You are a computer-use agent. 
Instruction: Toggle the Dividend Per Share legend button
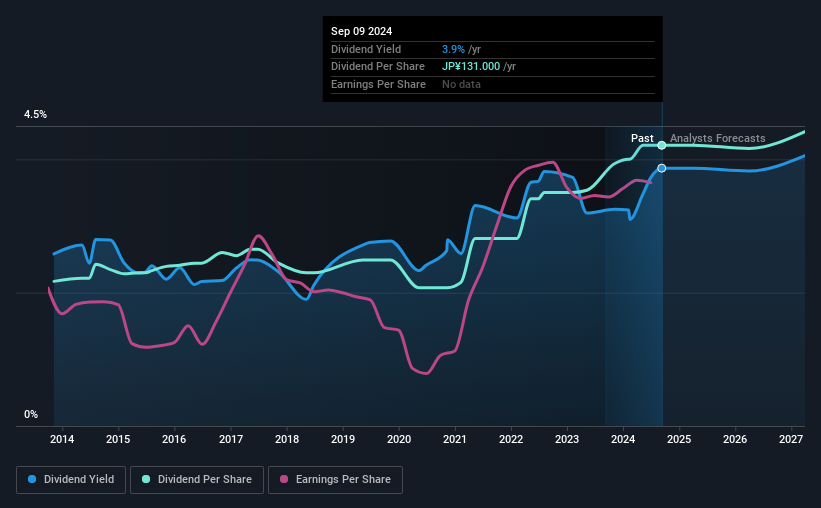197,480
